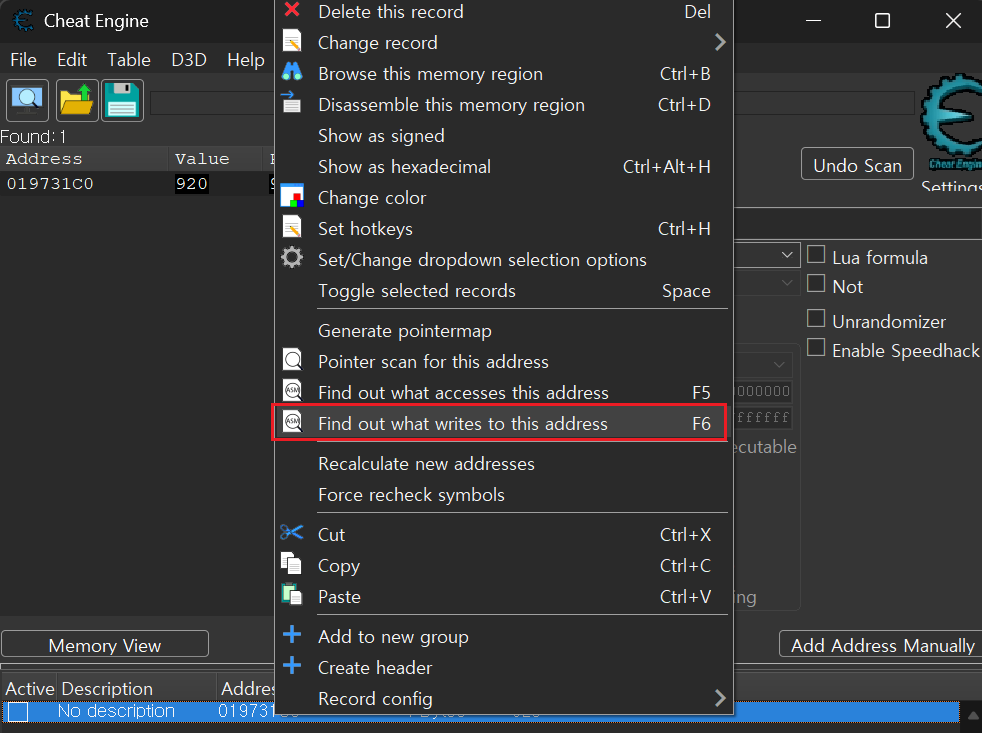Click the gear icon for dropdown selection options
The image size is (982, 733).
pos(291,258)
